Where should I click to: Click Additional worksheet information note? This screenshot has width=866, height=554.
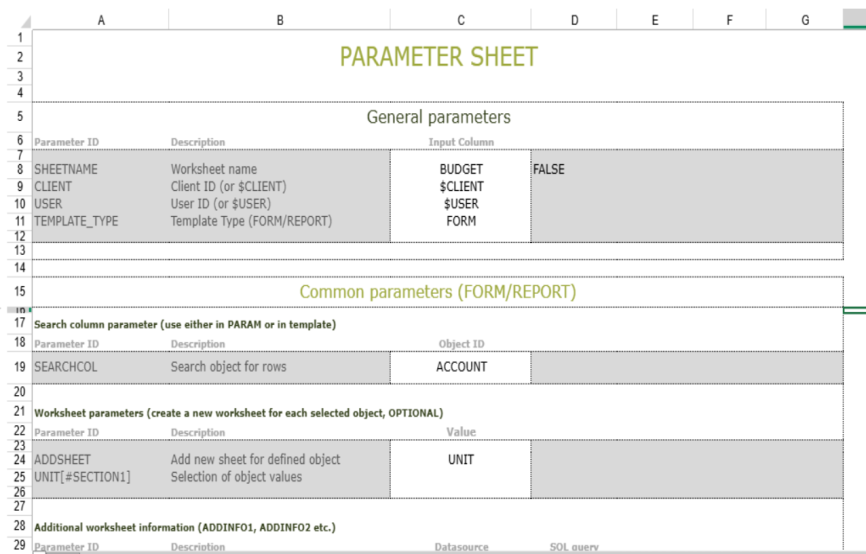(185, 527)
